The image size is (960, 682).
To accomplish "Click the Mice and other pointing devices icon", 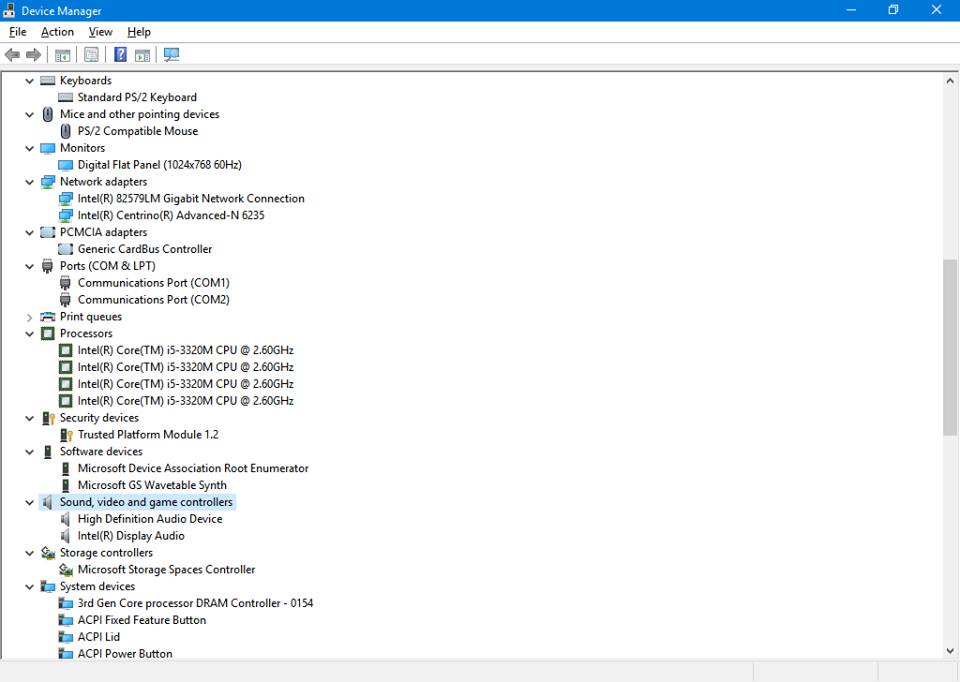I will 48,114.
